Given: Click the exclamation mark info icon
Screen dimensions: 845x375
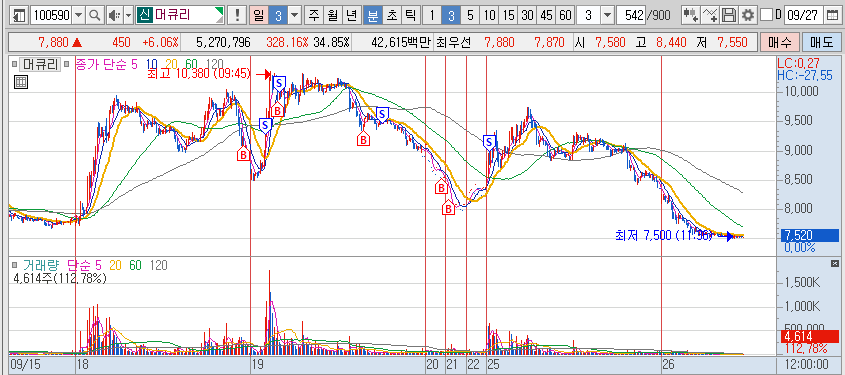Looking at the screenshot, I should pos(237,16).
